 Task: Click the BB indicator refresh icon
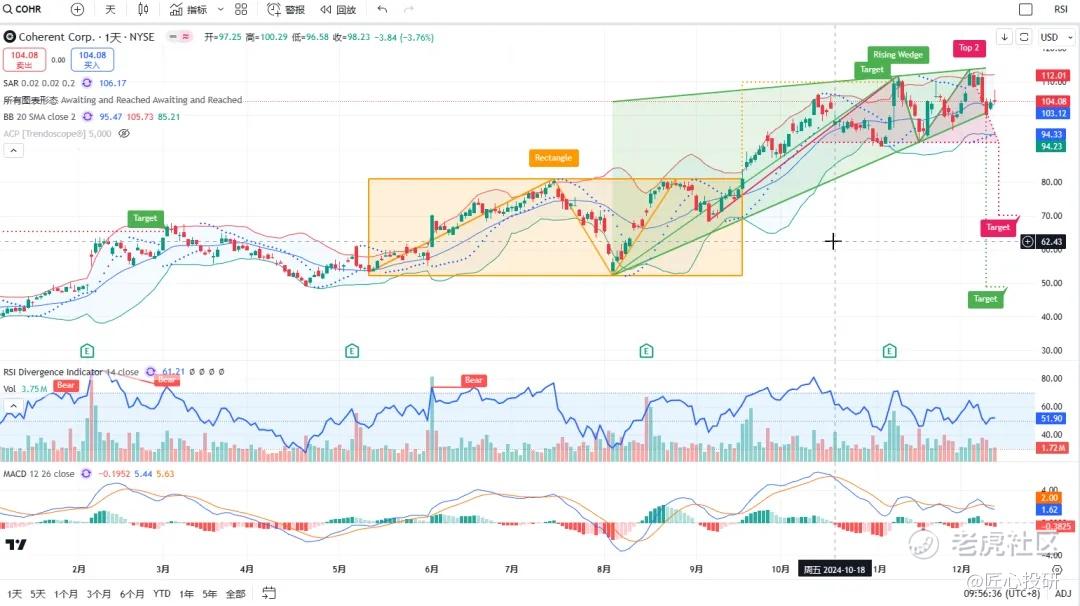[87, 116]
